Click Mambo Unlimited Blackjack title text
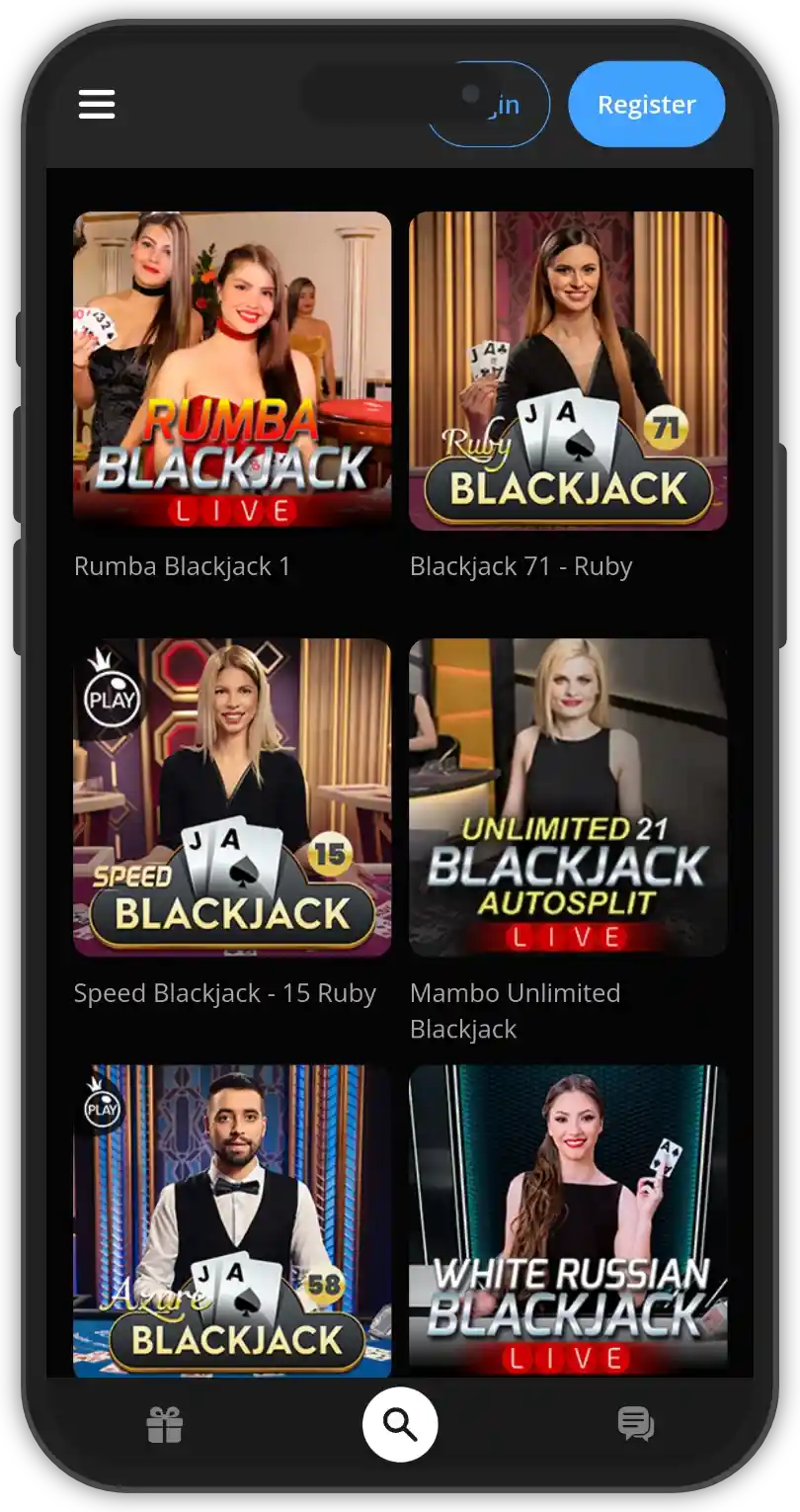Screen dimensions: 800x1512 point(515,1011)
